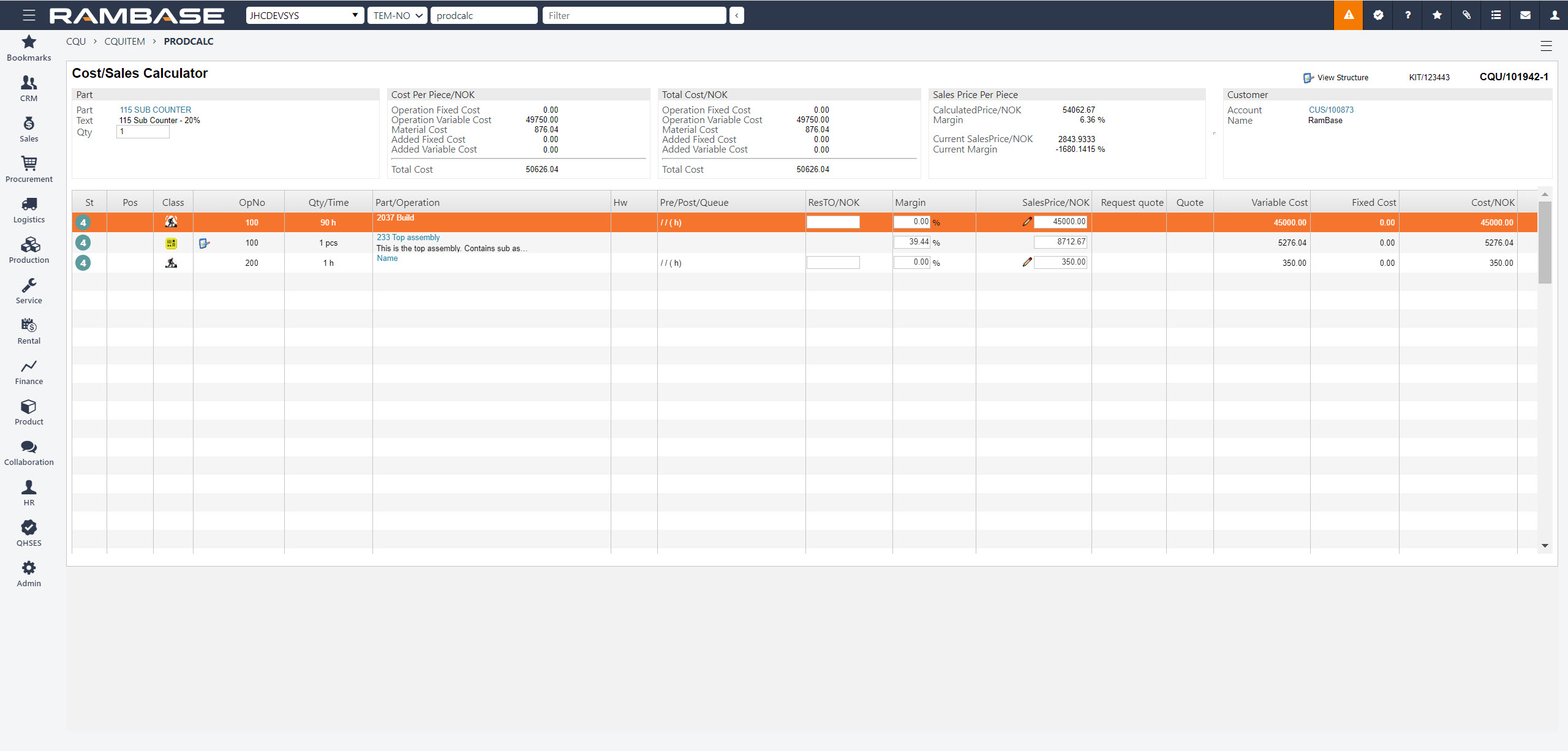Click the Filter input field in top bar
This screenshot has width=1568, height=751.
click(634, 15)
